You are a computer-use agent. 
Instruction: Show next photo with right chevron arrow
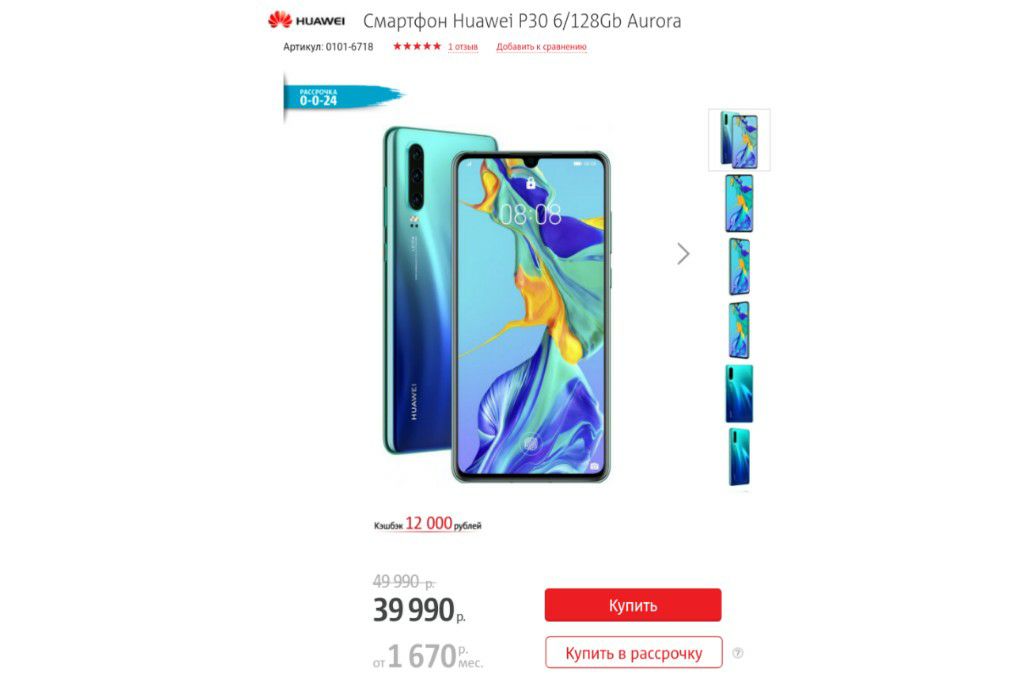(683, 254)
